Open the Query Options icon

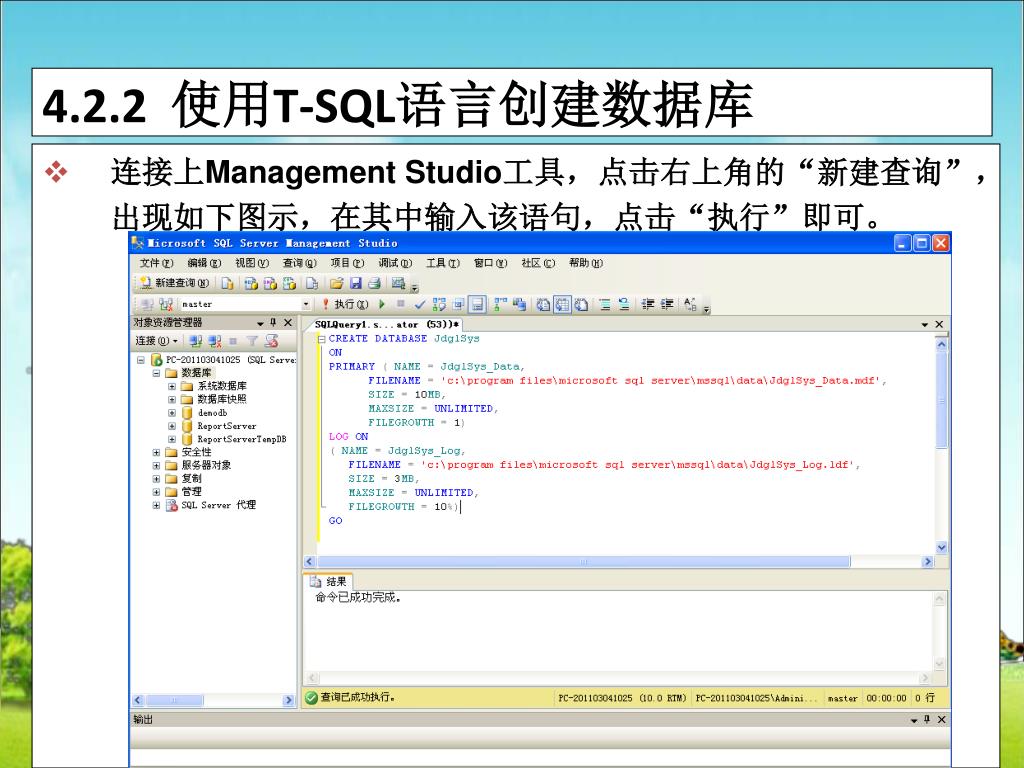(x=458, y=304)
